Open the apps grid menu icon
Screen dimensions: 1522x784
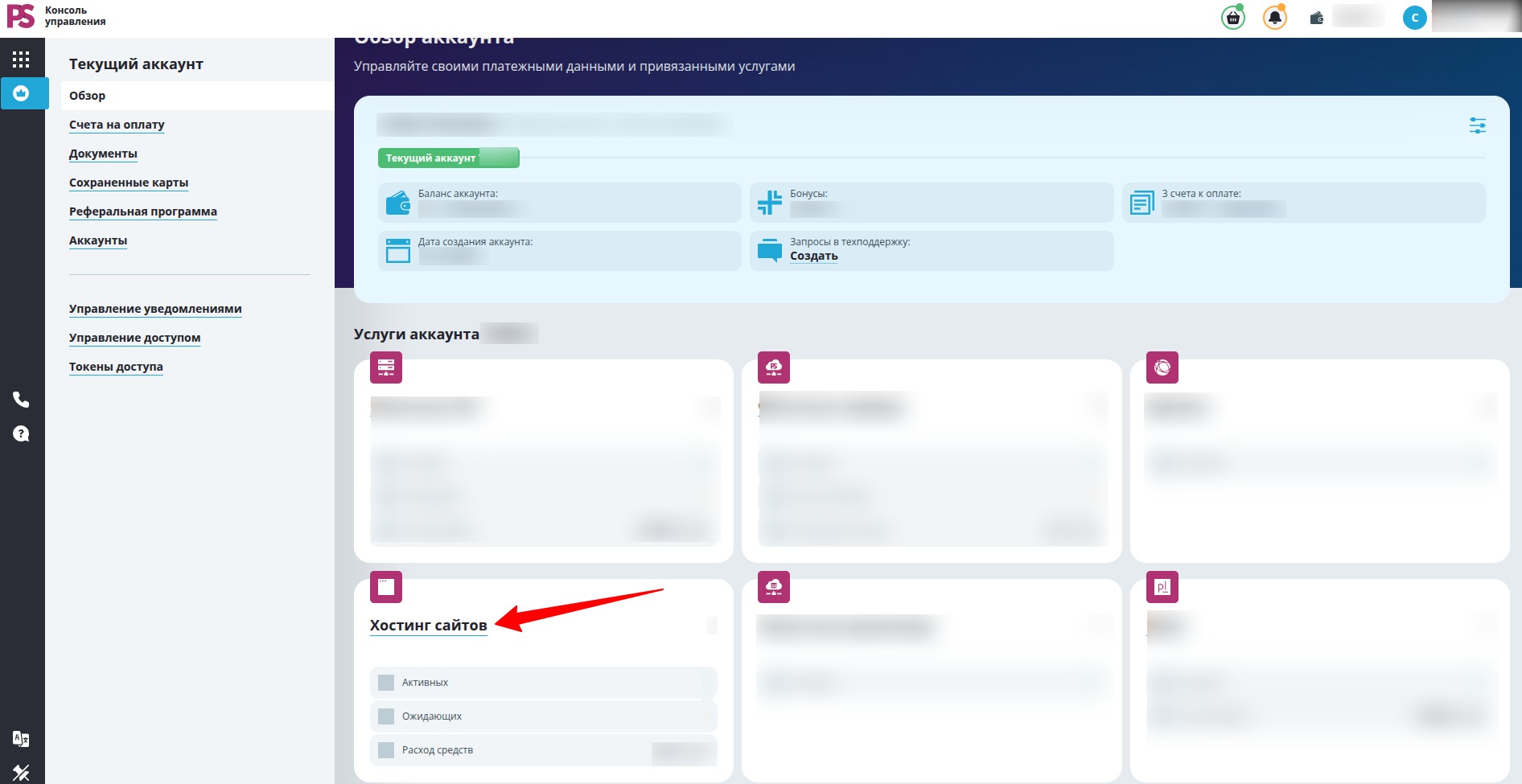21,59
